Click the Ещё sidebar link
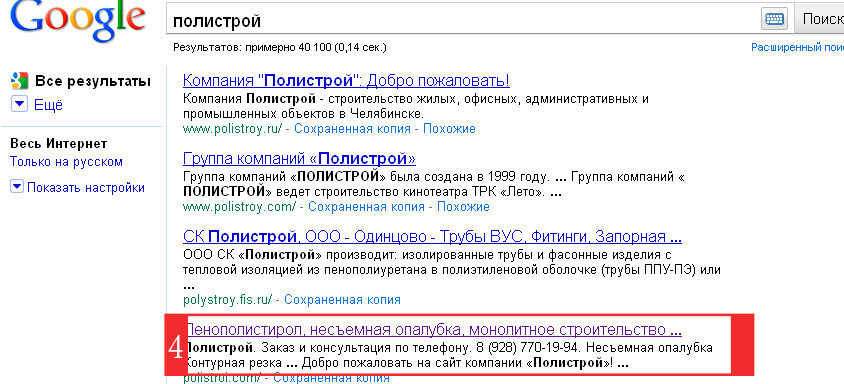The width and height of the screenshot is (844, 384). [48, 105]
